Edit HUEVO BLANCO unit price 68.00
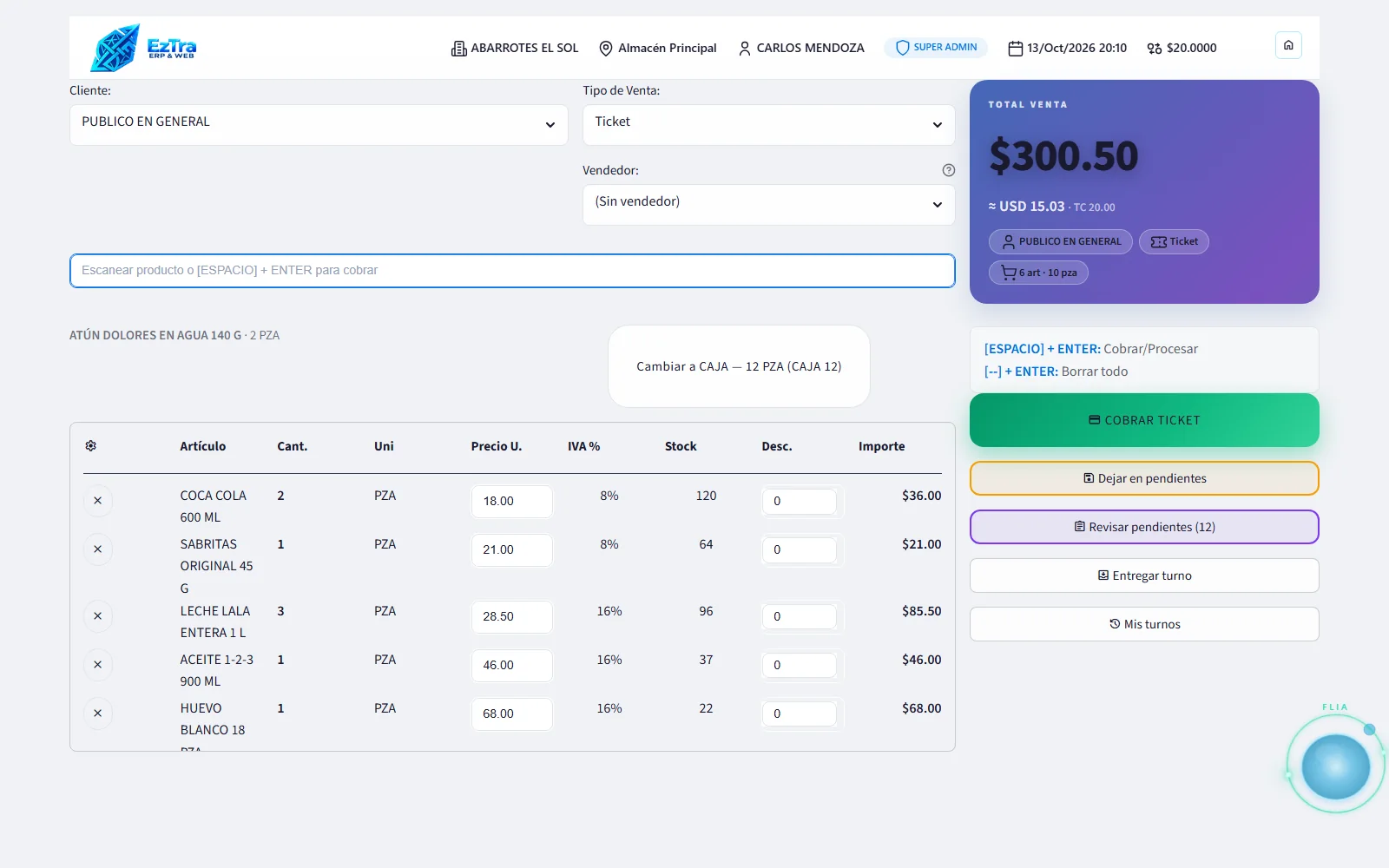The height and width of the screenshot is (868, 1389). pyautogui.click(x=512, y=713)
